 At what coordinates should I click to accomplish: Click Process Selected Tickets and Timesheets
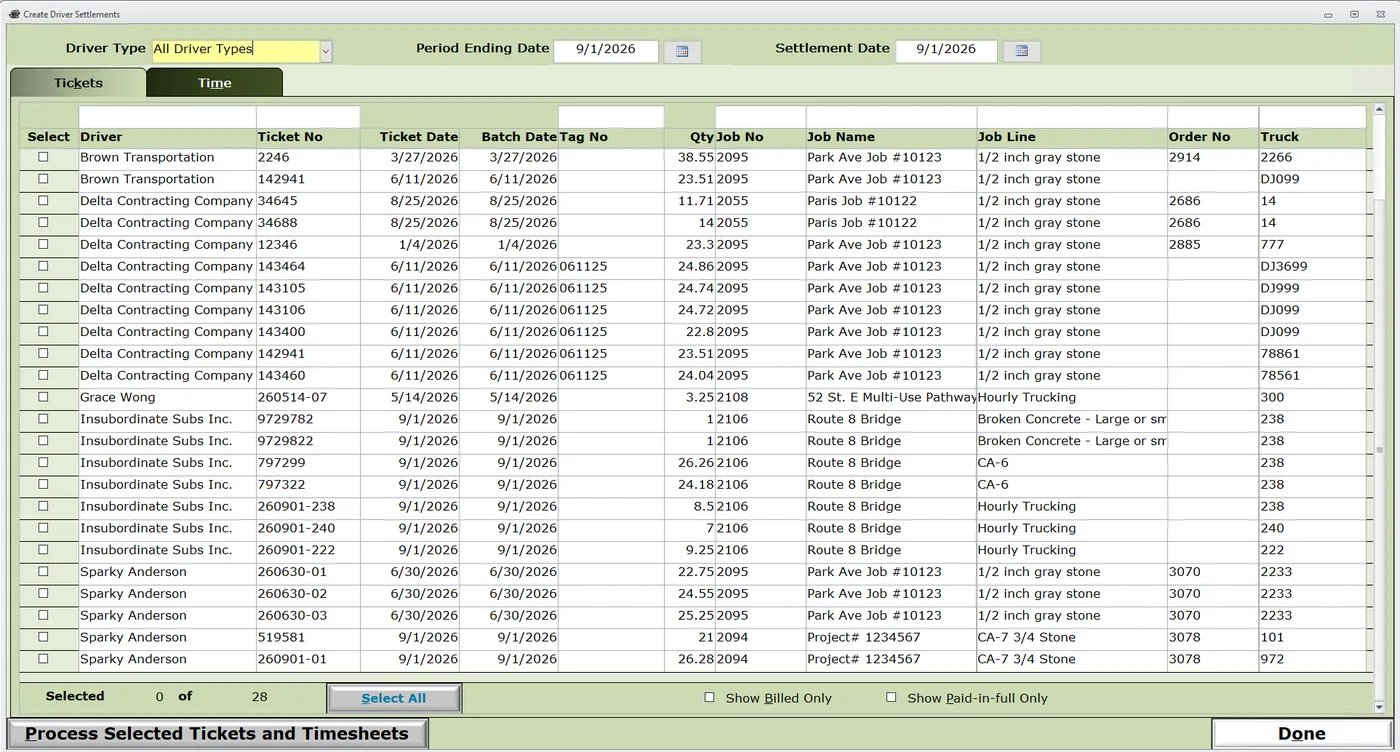click(x=217, y=734)
